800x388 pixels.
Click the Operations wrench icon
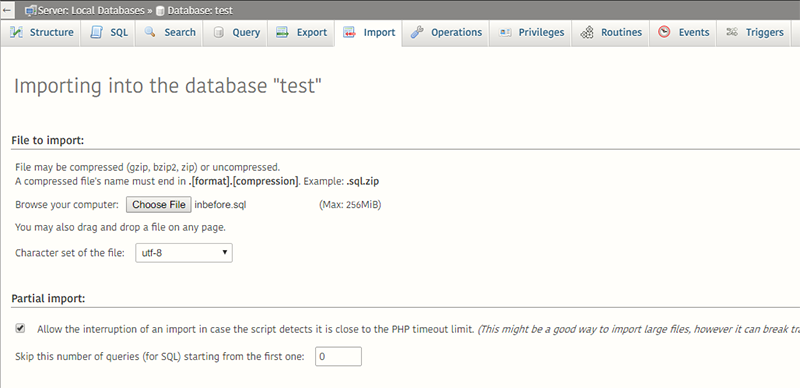tap(417, 32)
